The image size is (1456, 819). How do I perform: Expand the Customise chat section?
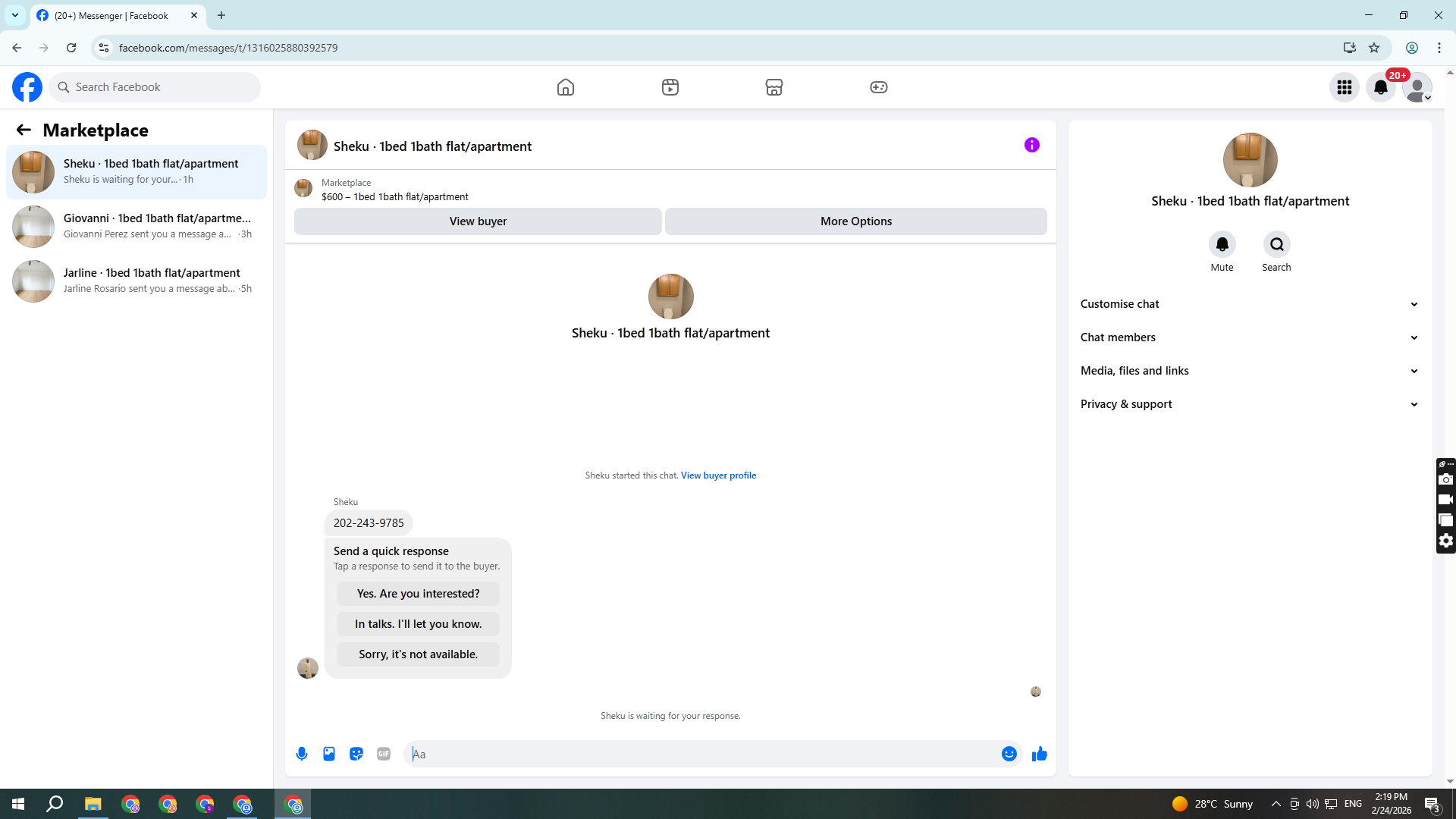[x=1250, y=304]
